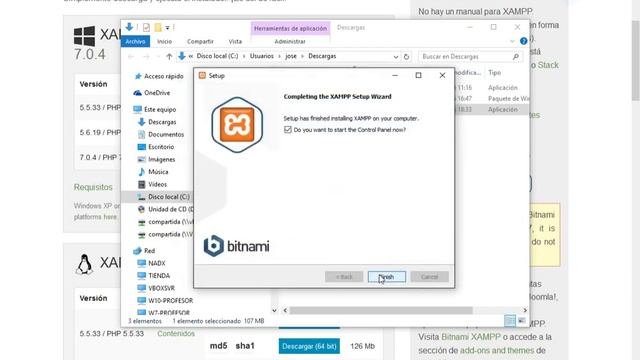Open Vídeos in the sidebar
The image size is (640, 360).
157,184
